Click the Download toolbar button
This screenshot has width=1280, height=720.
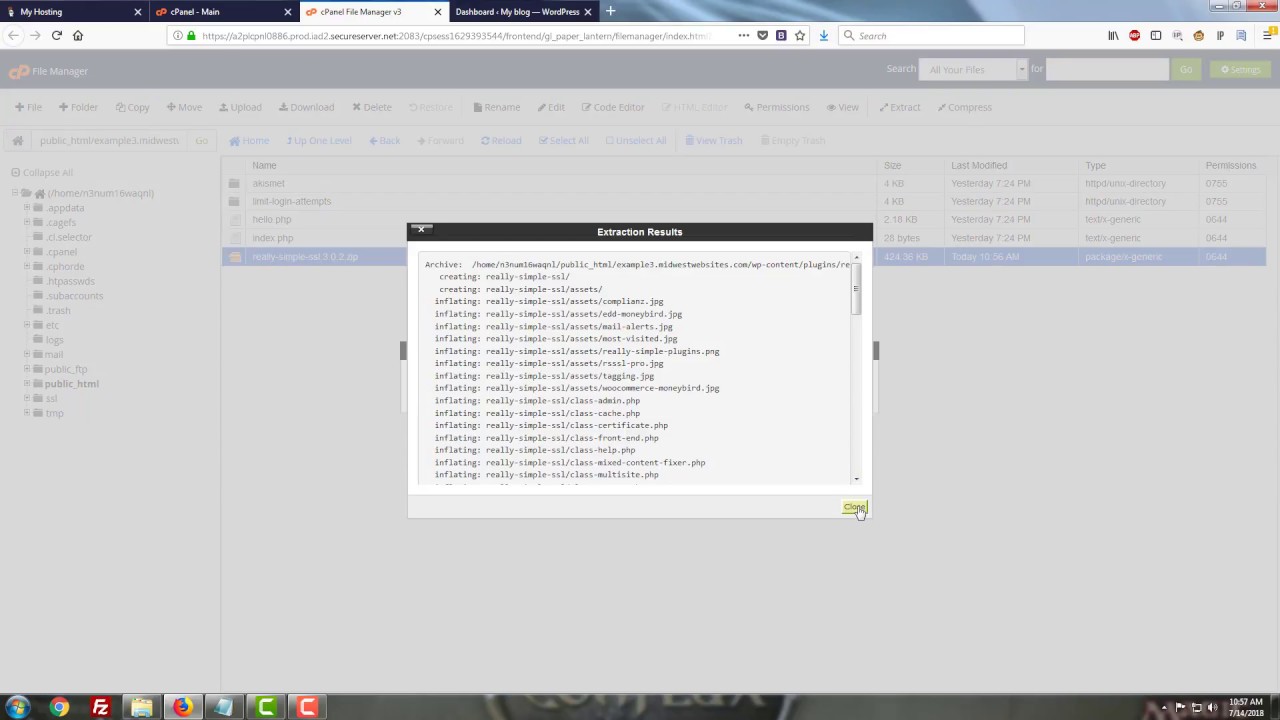(306, 107)
